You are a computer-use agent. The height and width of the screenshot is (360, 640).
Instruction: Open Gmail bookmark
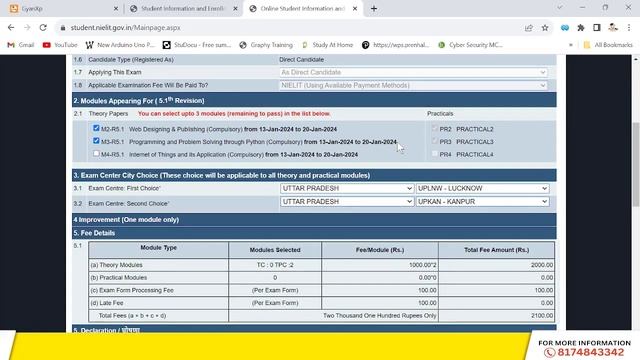coord(21,45)
